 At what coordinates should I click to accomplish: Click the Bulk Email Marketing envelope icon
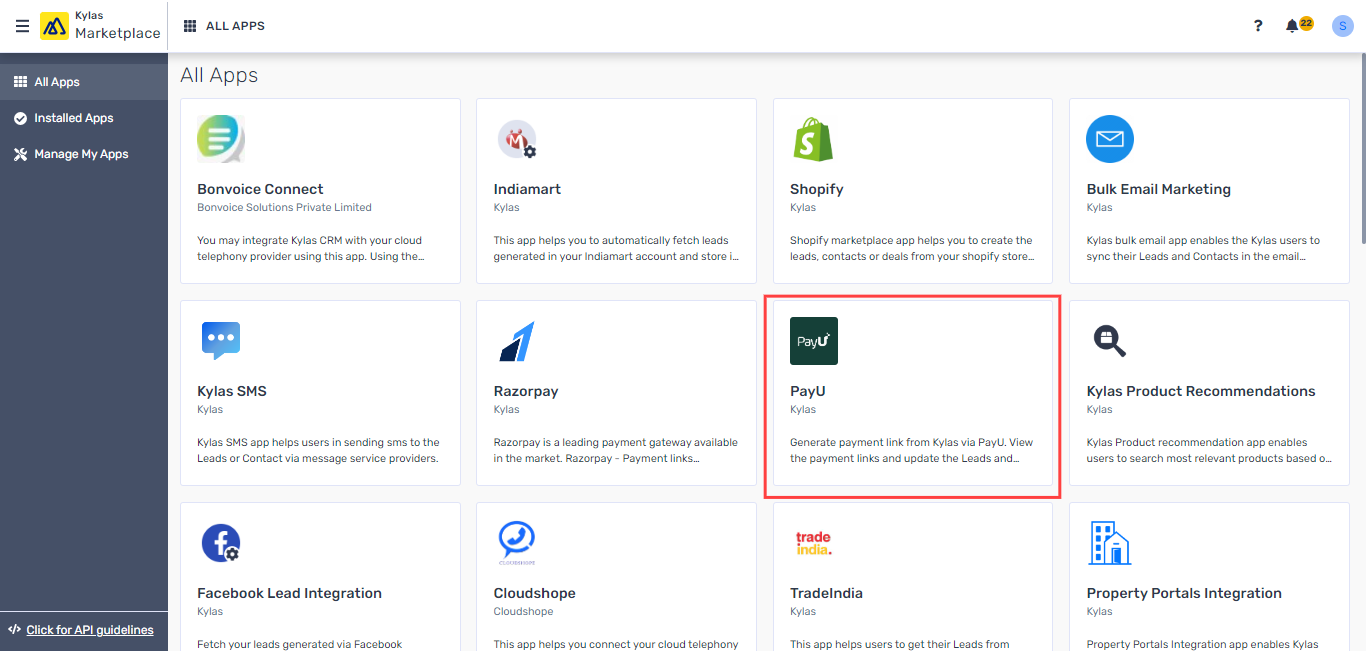1110,139
